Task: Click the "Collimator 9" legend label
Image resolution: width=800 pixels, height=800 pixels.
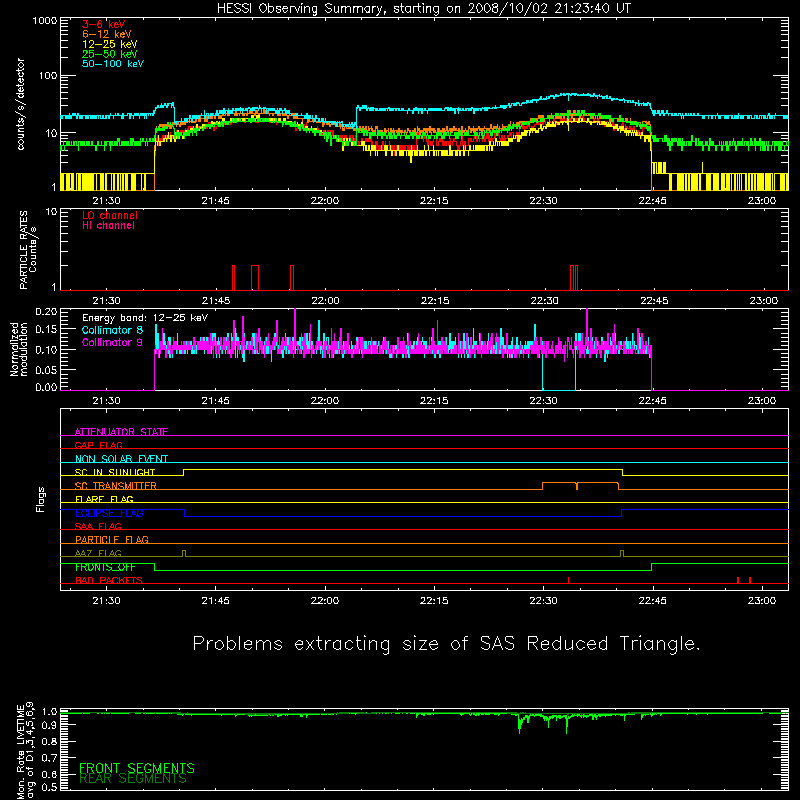Action: click(x=112, y=342)
